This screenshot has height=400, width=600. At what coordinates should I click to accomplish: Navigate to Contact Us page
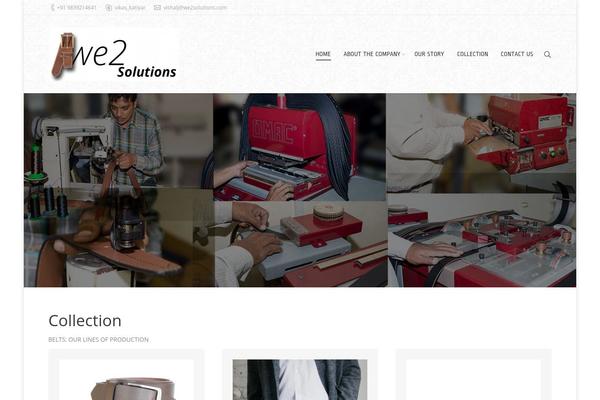(517, 54)
